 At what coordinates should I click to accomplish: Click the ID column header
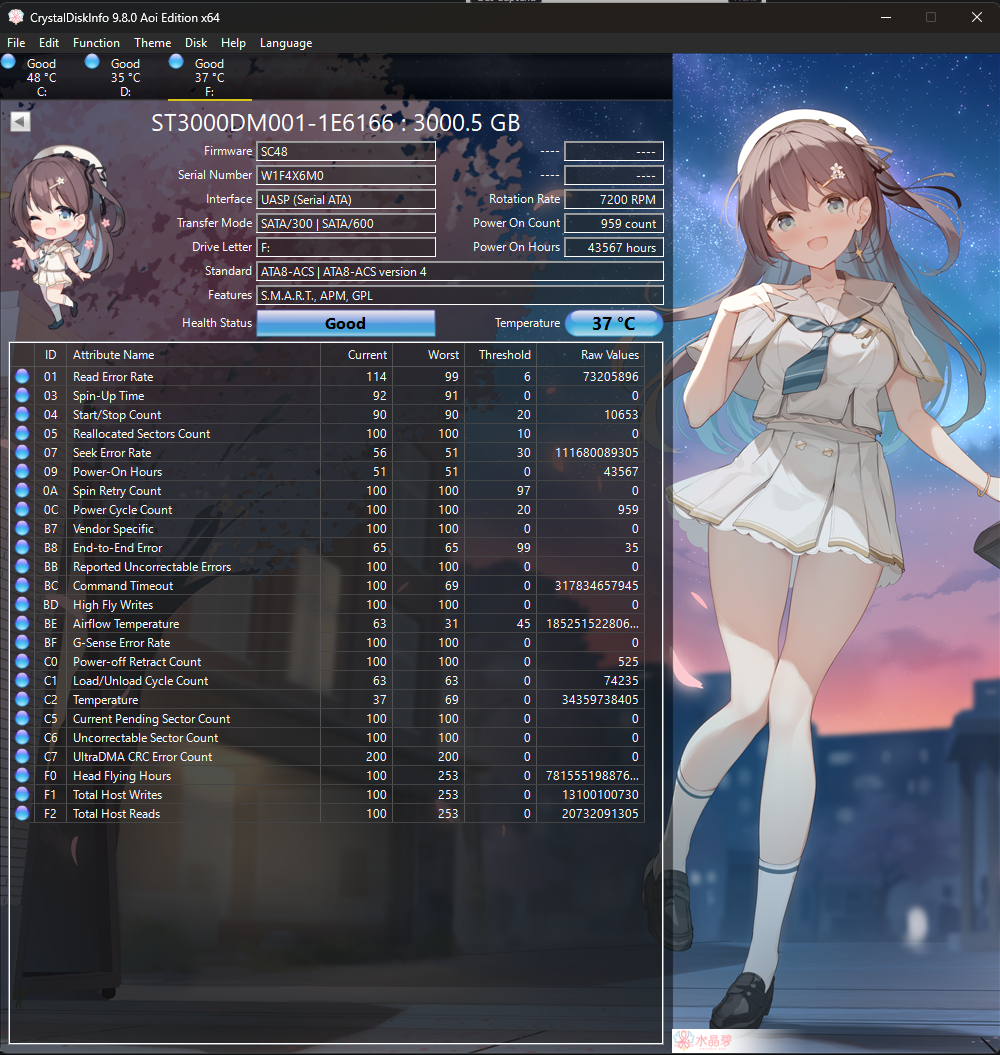pos(50,355)
